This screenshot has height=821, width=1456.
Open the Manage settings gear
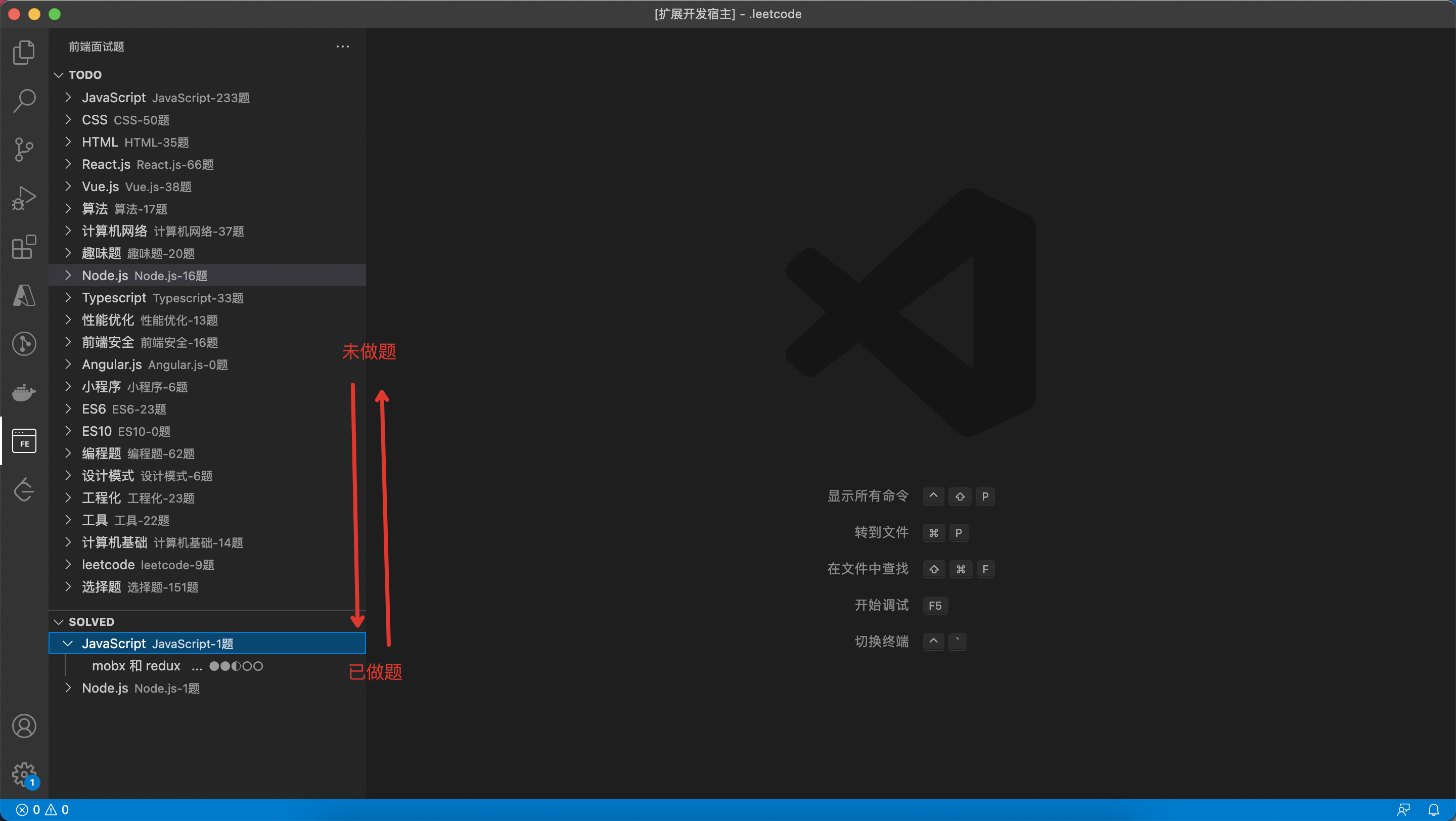pos(24,774)
